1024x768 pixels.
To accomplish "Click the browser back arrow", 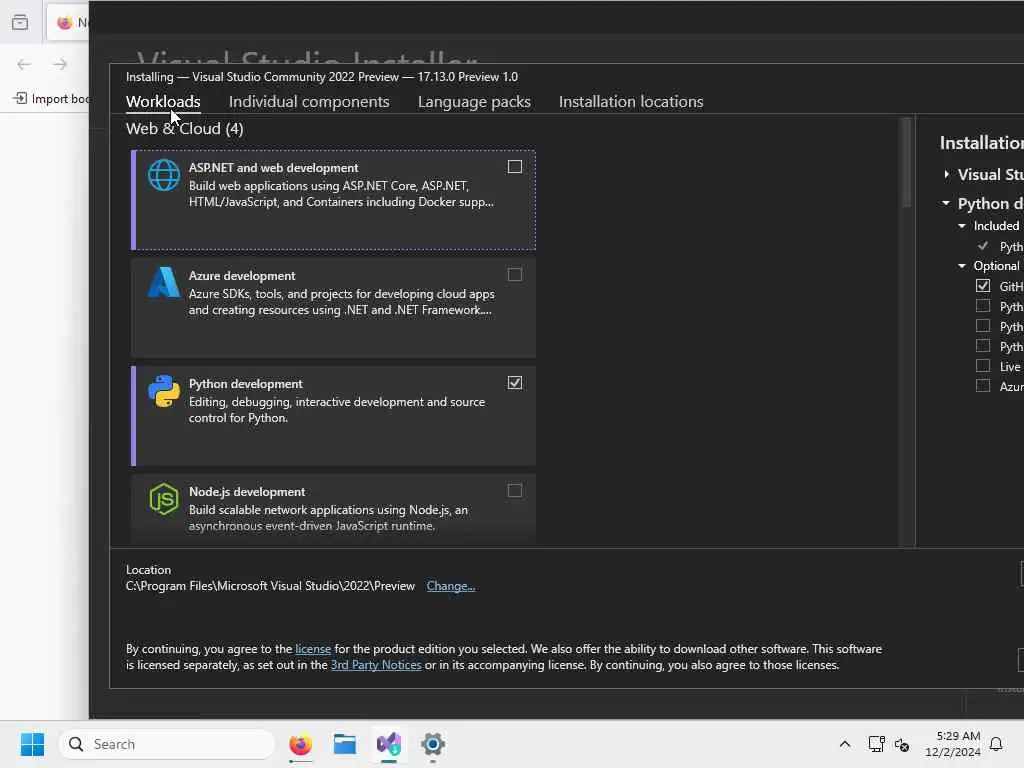I will point(24,64).
